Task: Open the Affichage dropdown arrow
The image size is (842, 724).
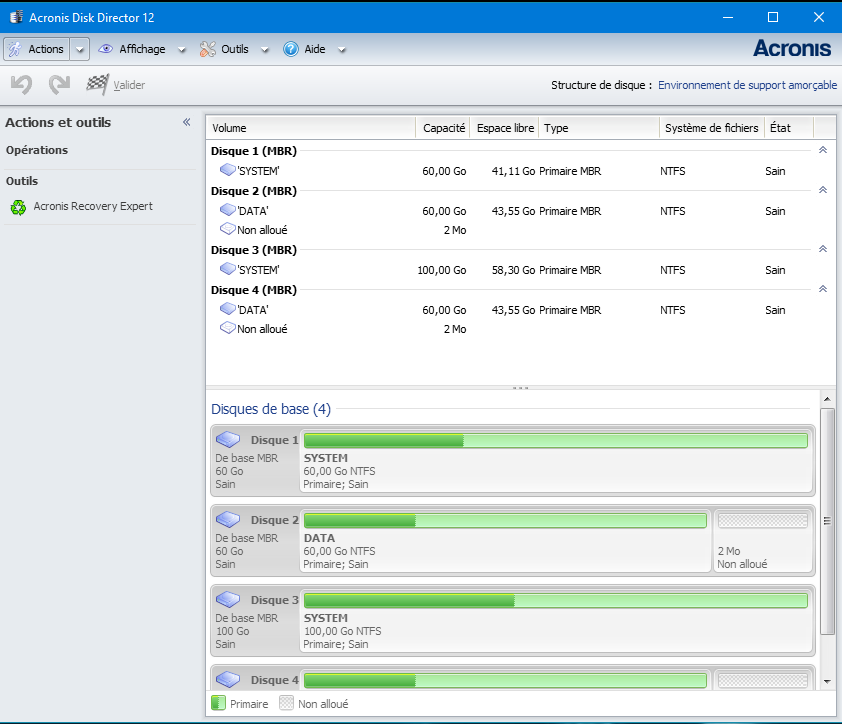Action: [182, 50]
